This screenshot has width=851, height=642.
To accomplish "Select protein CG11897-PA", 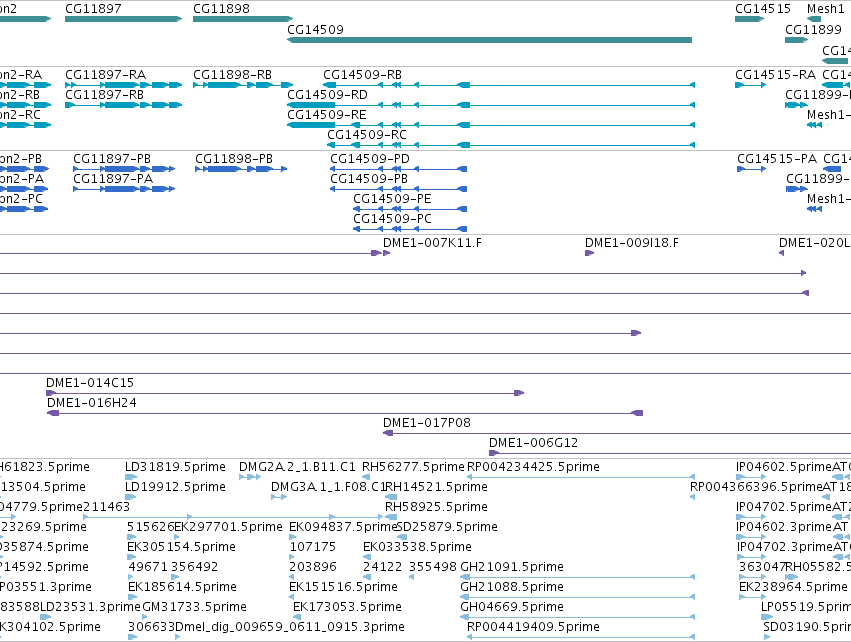I will tap(124, 189).
